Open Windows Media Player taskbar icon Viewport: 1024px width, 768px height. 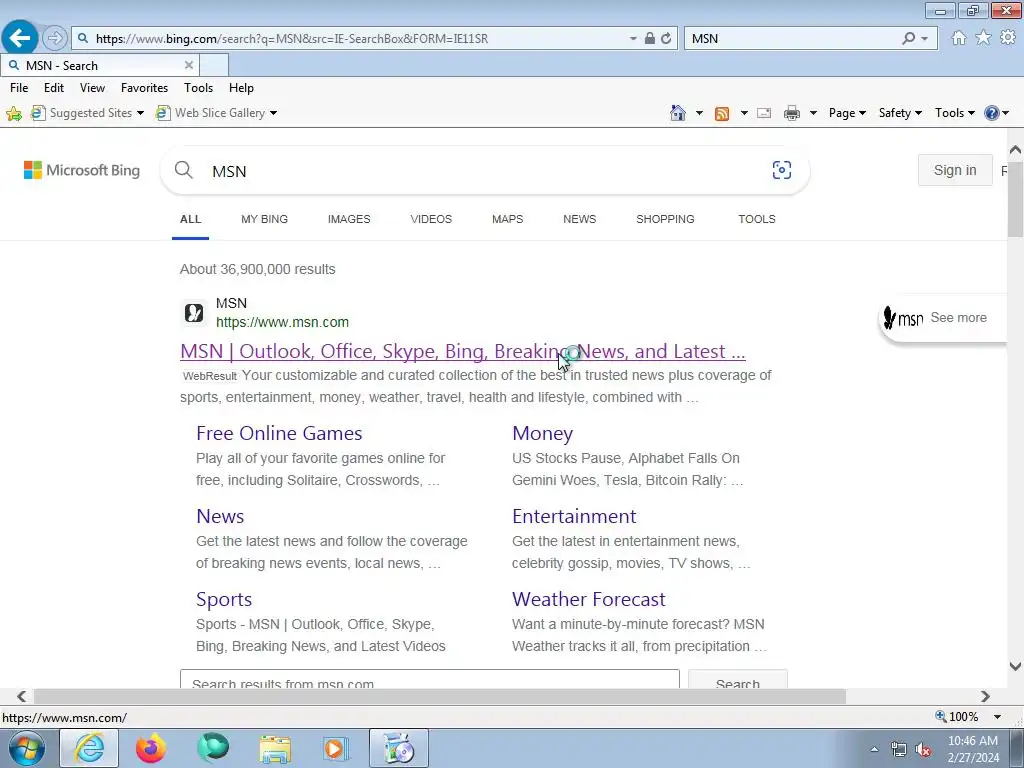[336, 748]
